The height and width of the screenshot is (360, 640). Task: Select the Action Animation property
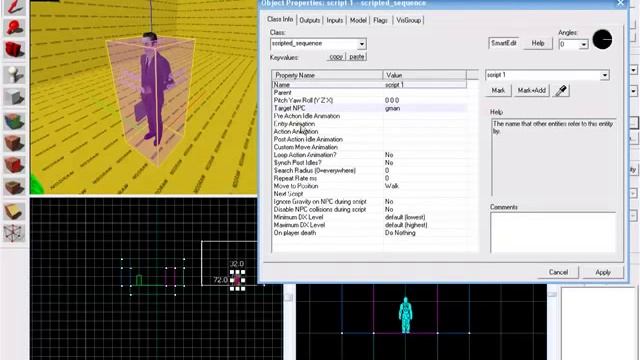point(369,131)
